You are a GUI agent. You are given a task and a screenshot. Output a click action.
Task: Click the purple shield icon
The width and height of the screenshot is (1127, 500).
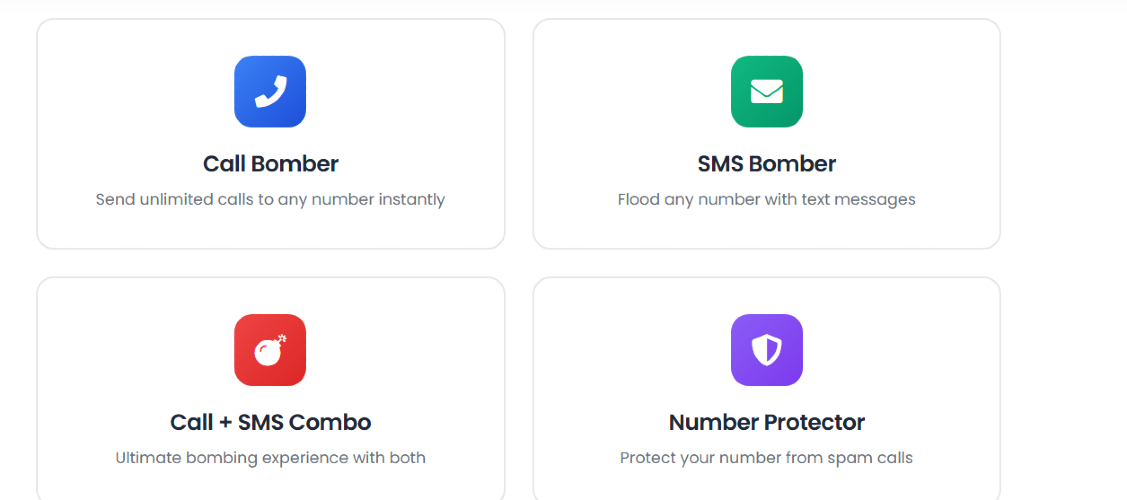pyautogui.click(x=766, y=350)
